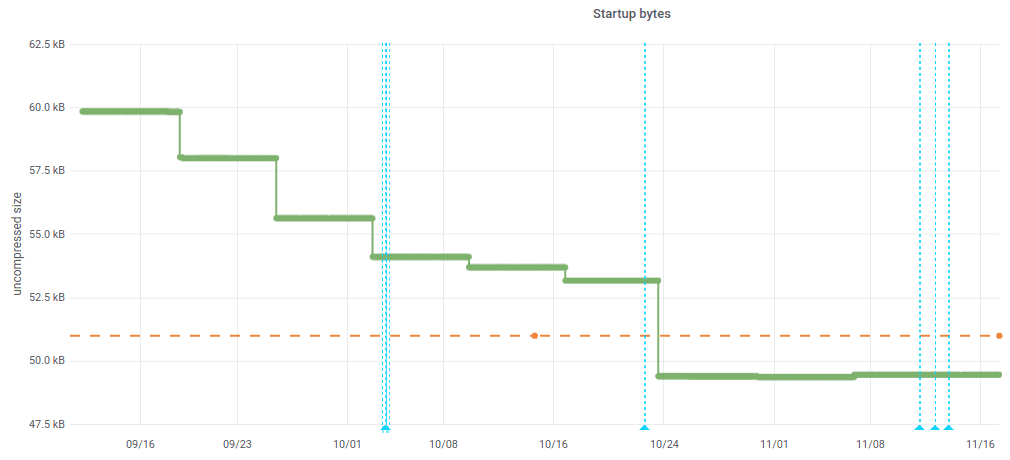Image resolution: width=1010 pixels, height=460 pixels.
Task: Click green line step at 58 kB level
Action: (228, 158)
